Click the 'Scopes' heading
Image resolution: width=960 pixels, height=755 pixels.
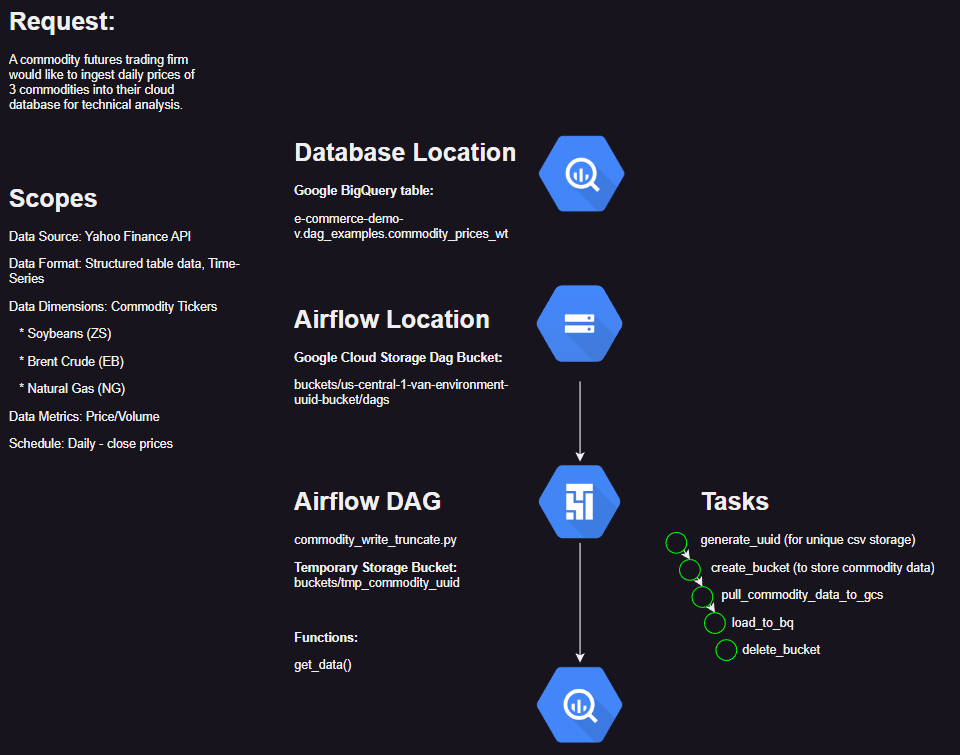(x=53, y=198)
